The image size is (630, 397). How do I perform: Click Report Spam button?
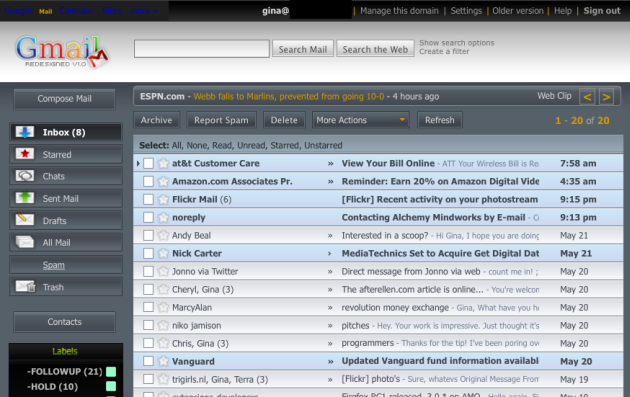click(x=221, y=120)
